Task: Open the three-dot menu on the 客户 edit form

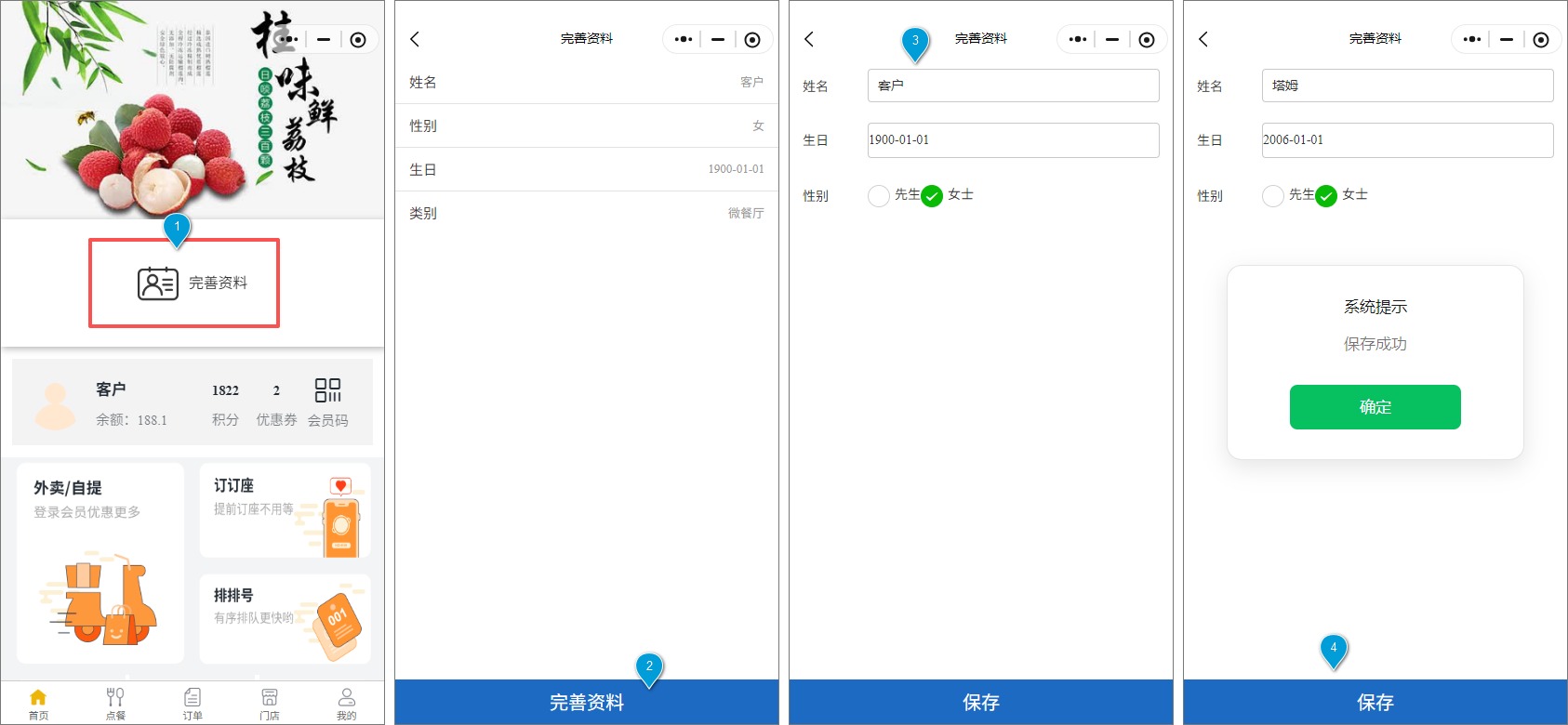Action: [1078, 40]
